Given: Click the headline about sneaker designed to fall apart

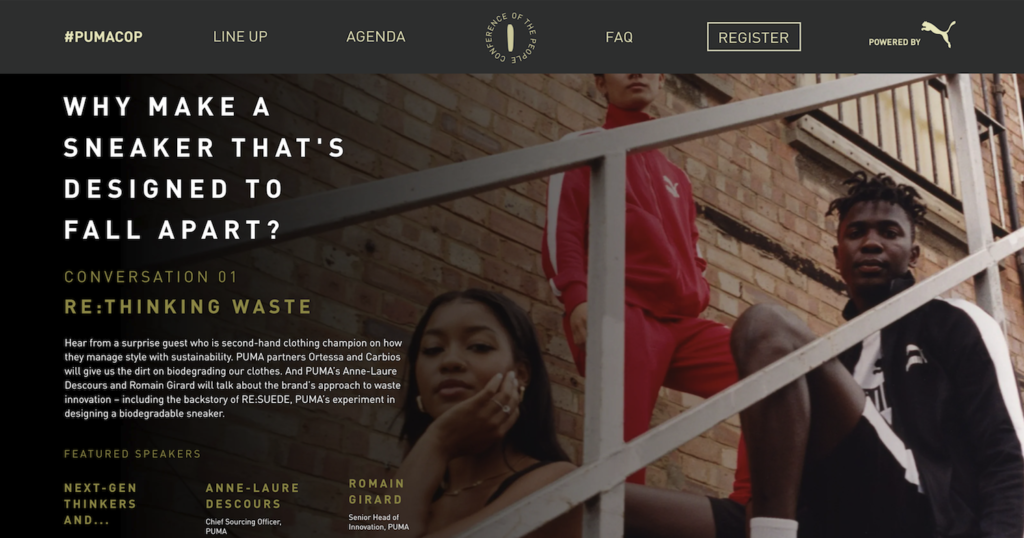Looking at the screenshot, I should [204, 168].
